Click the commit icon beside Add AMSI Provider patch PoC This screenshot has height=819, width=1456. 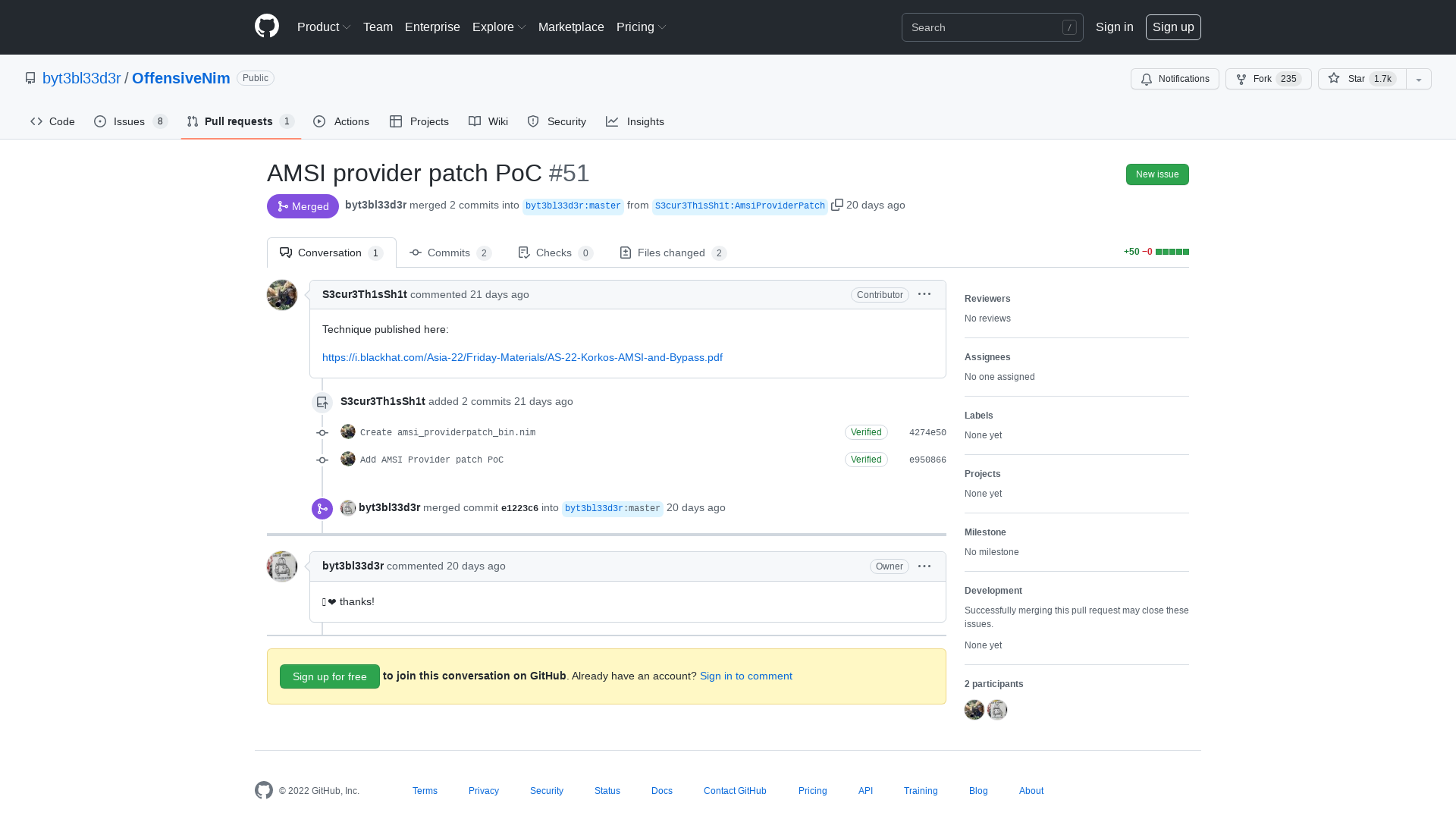click(322, 459)
